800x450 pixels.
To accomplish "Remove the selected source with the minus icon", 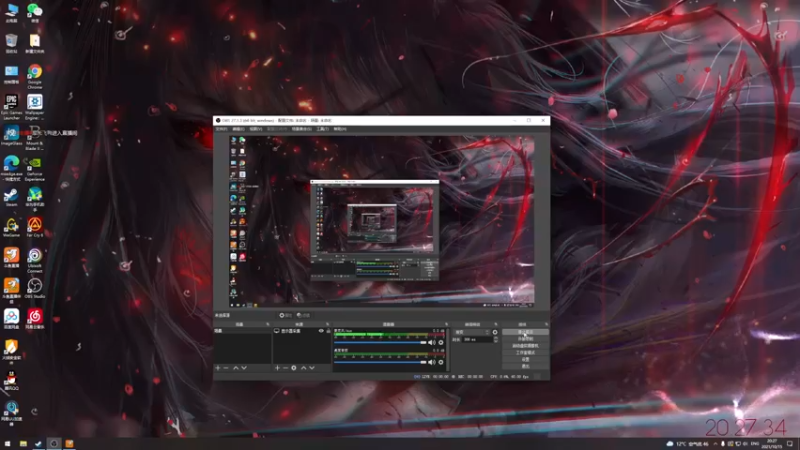I will (x=285, y=368).
